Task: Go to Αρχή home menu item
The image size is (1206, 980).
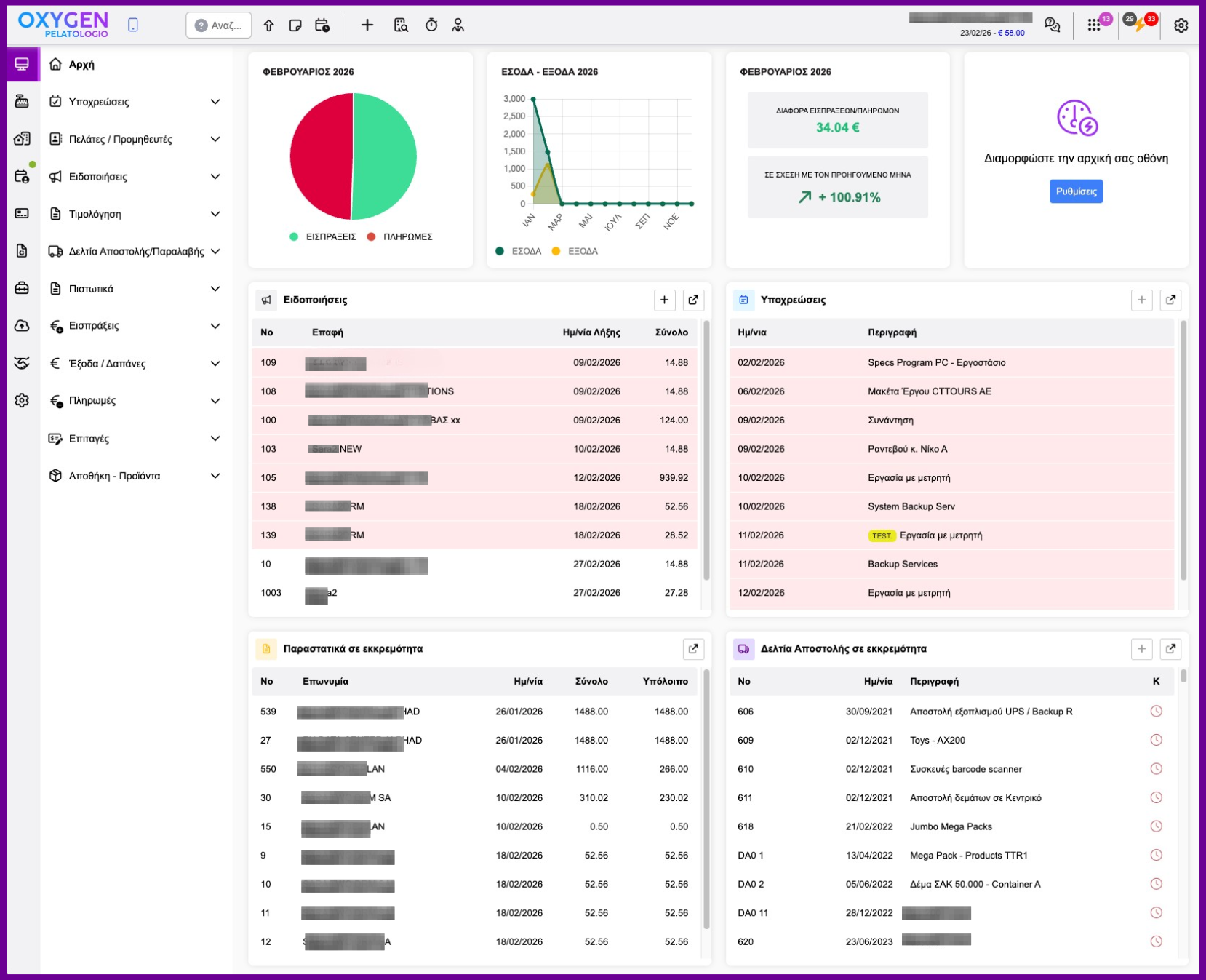Action: (81, 65)
